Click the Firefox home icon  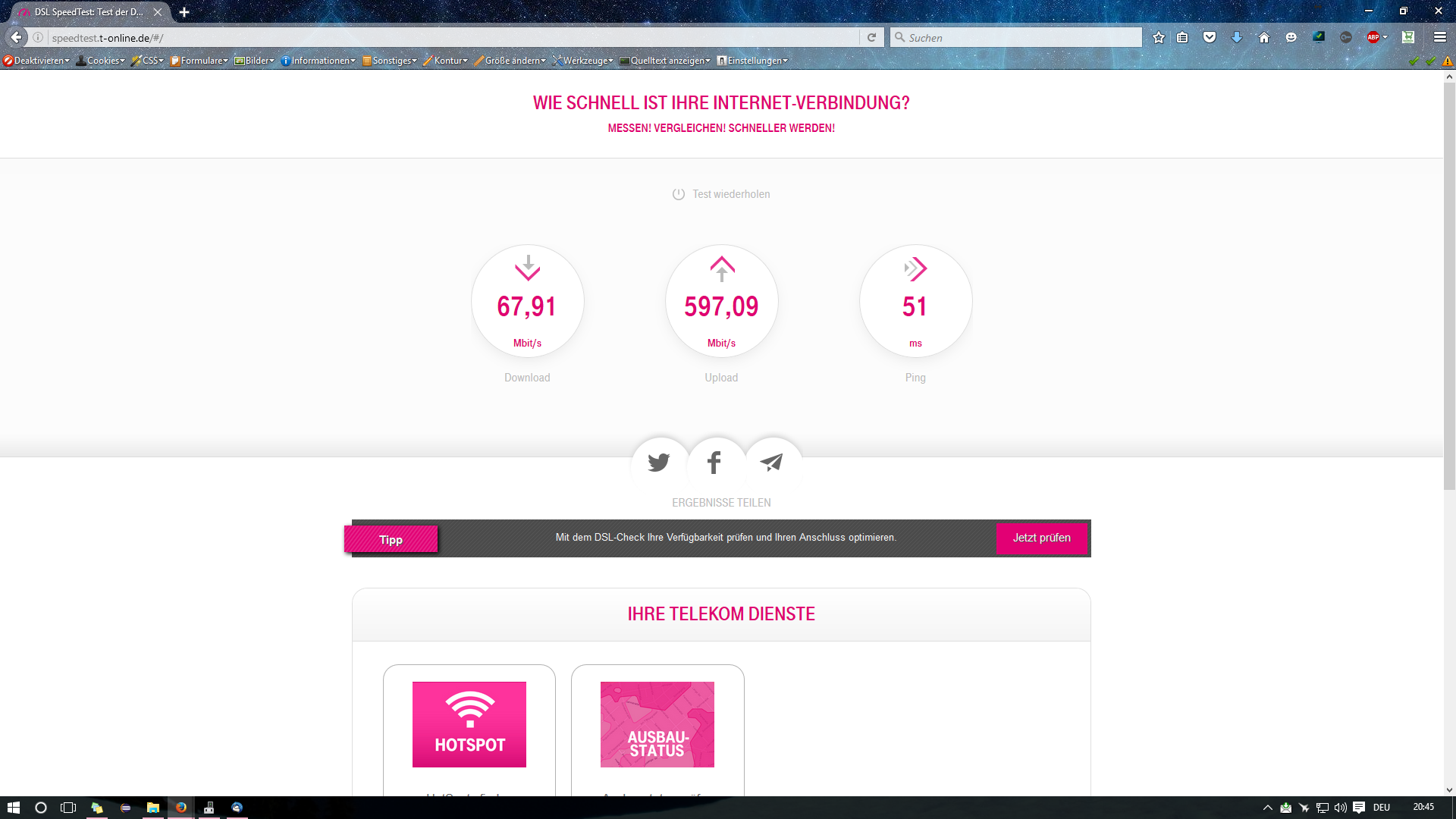coord(1263,37)
